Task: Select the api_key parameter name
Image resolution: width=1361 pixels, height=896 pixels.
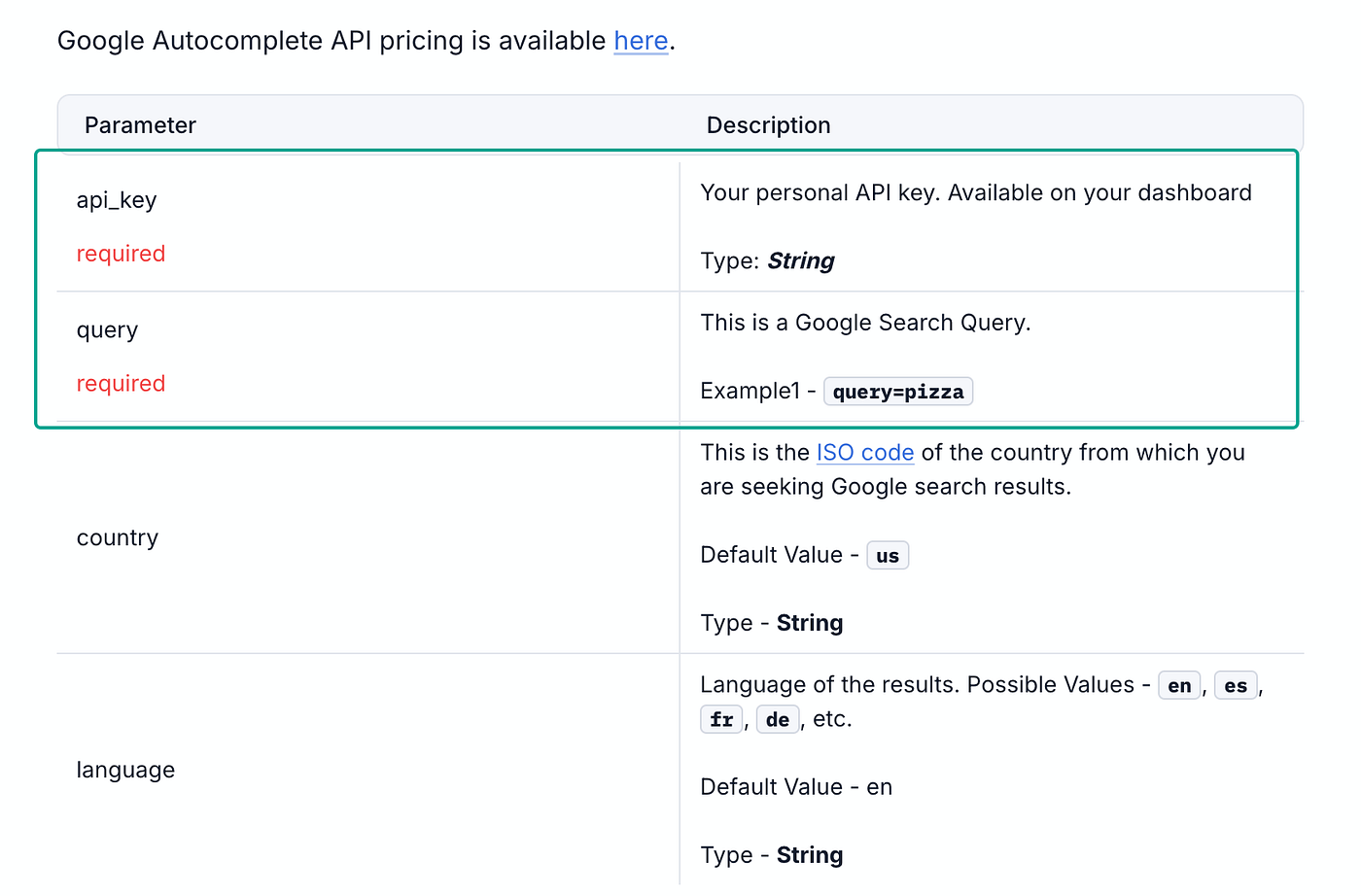Action: [117, 200]
